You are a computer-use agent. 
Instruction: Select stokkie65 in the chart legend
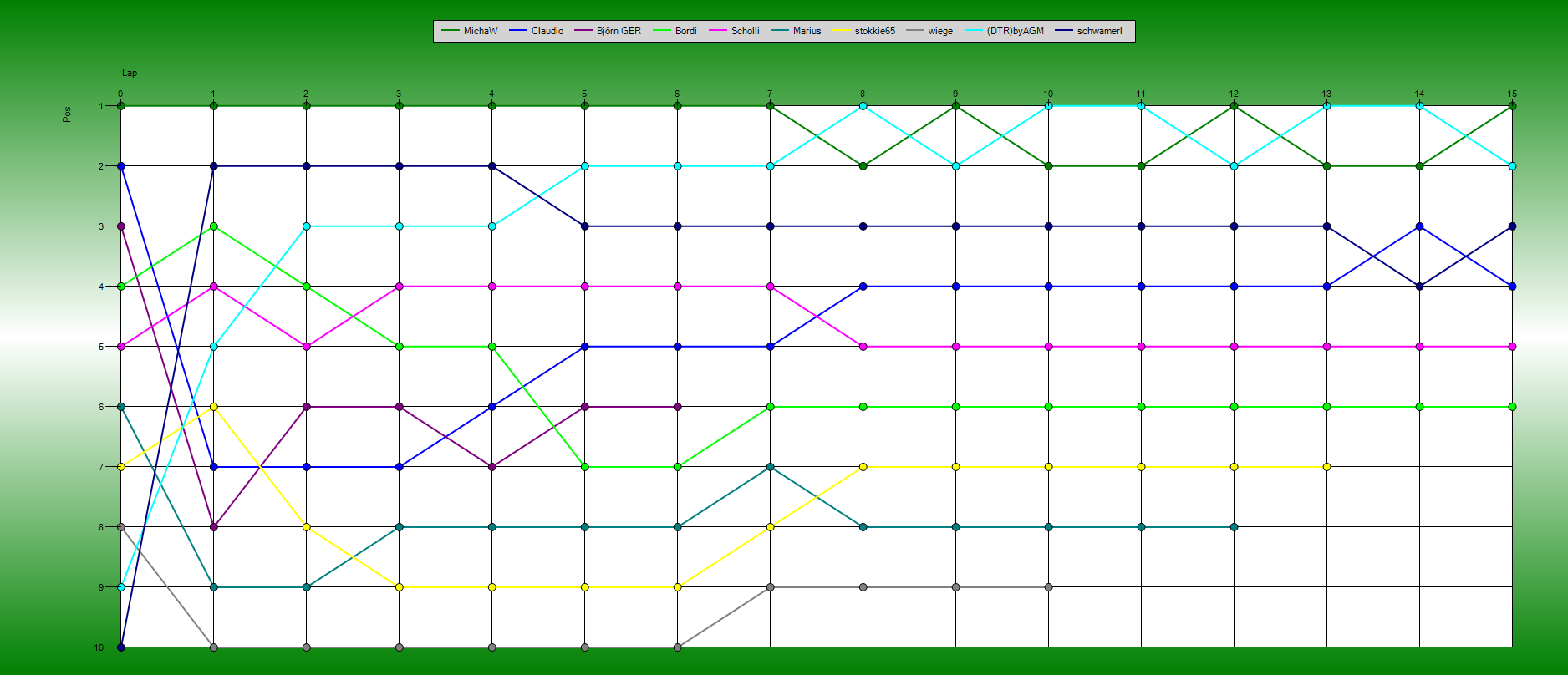coord(874,31)
